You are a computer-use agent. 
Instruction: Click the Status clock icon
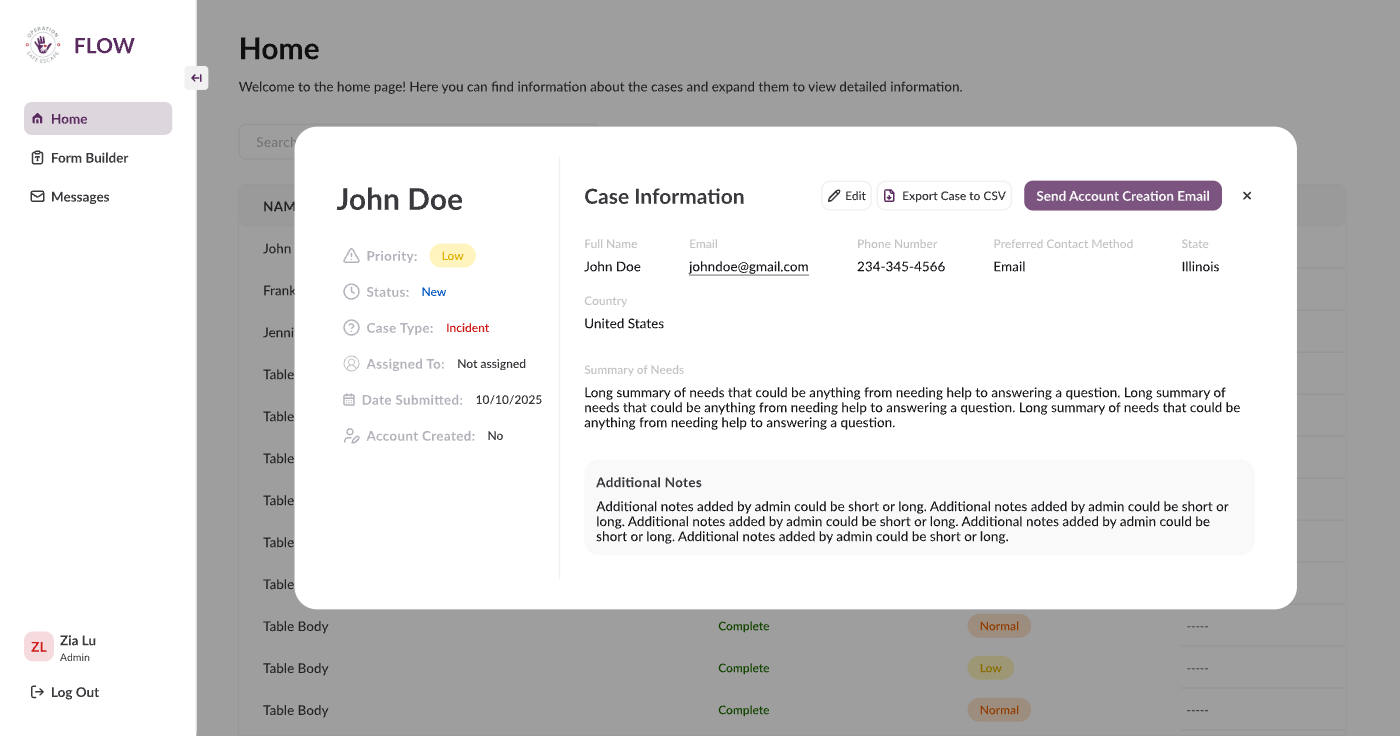click(x=351, y=292)
